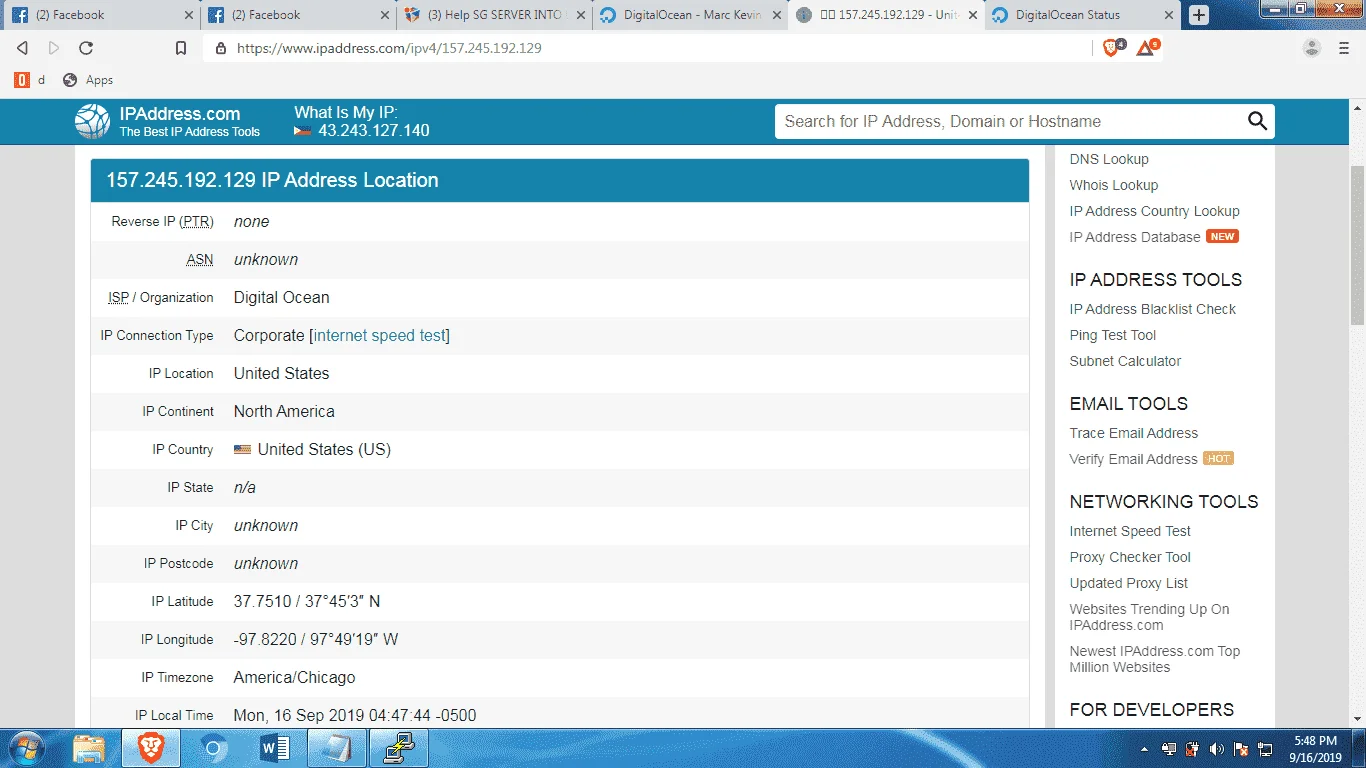Follow the 'internet speed test' link

pos(380,336)
